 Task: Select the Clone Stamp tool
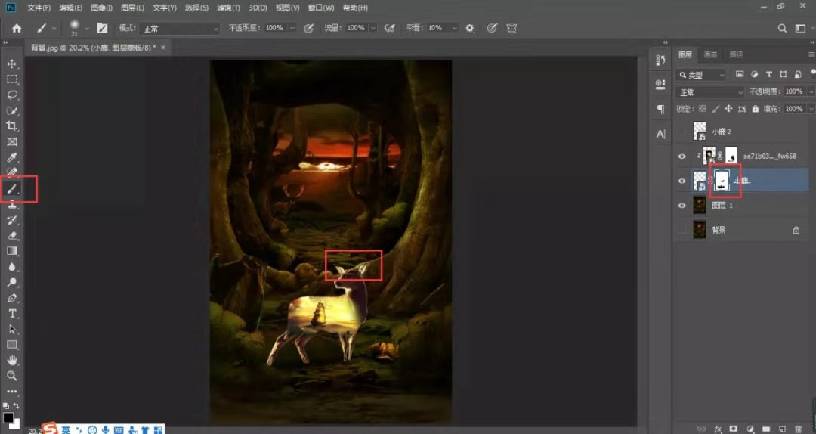coord(12,205)
